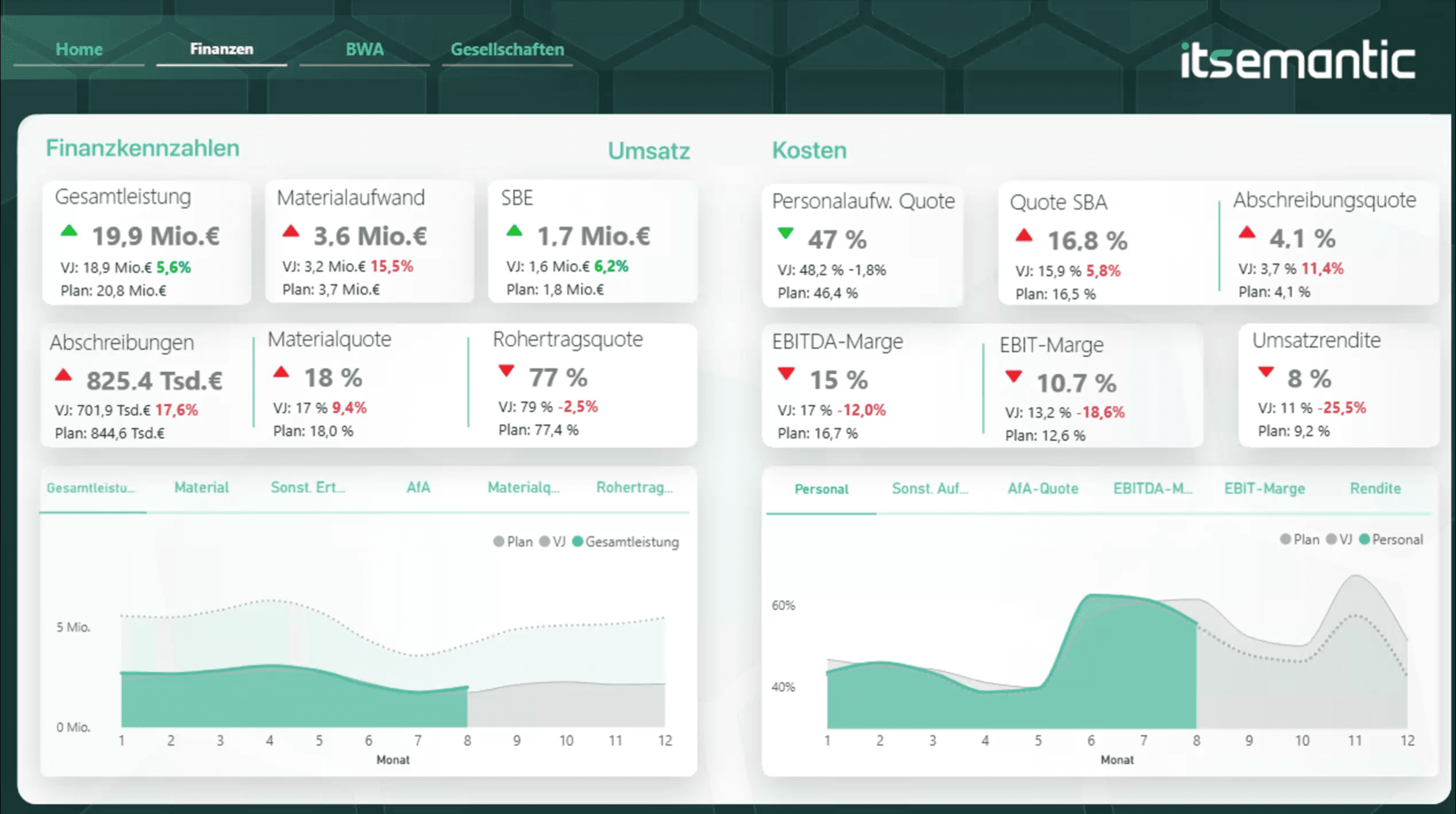
Task: Switch to the Material chart tab
Action: pyautogui.click(x=201, y=487)
